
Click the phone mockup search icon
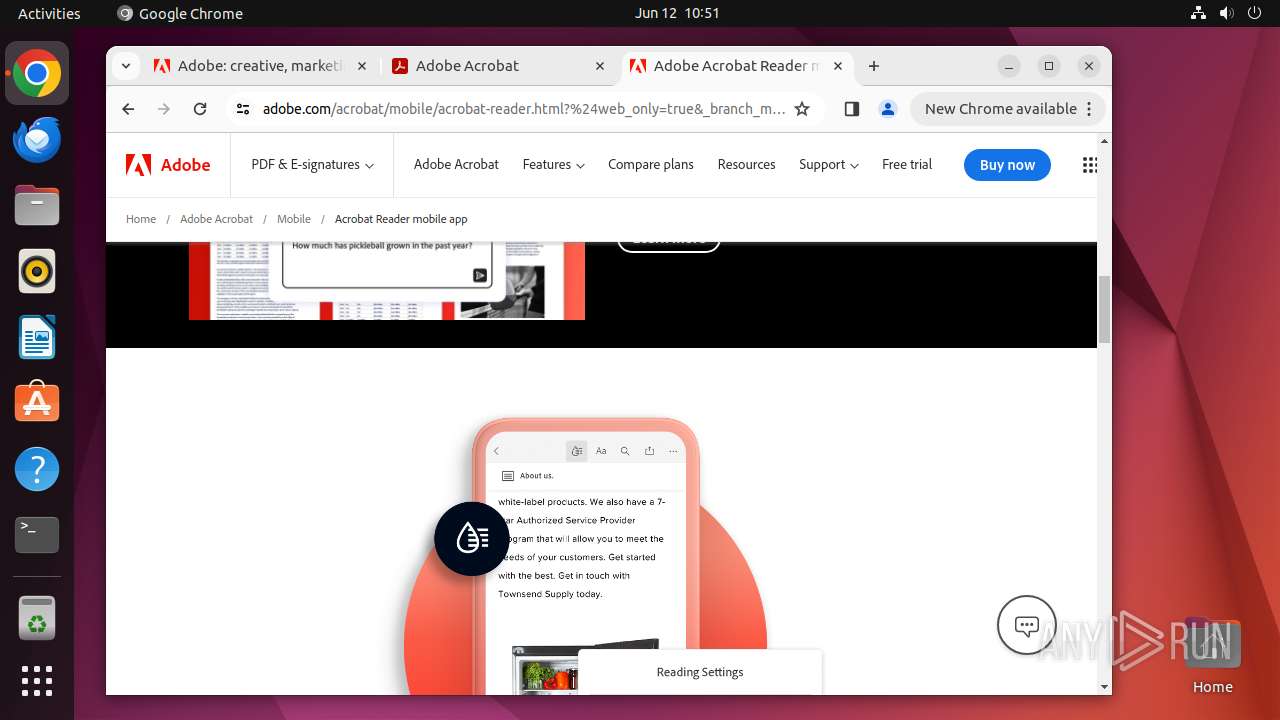[x=625, y=451]
